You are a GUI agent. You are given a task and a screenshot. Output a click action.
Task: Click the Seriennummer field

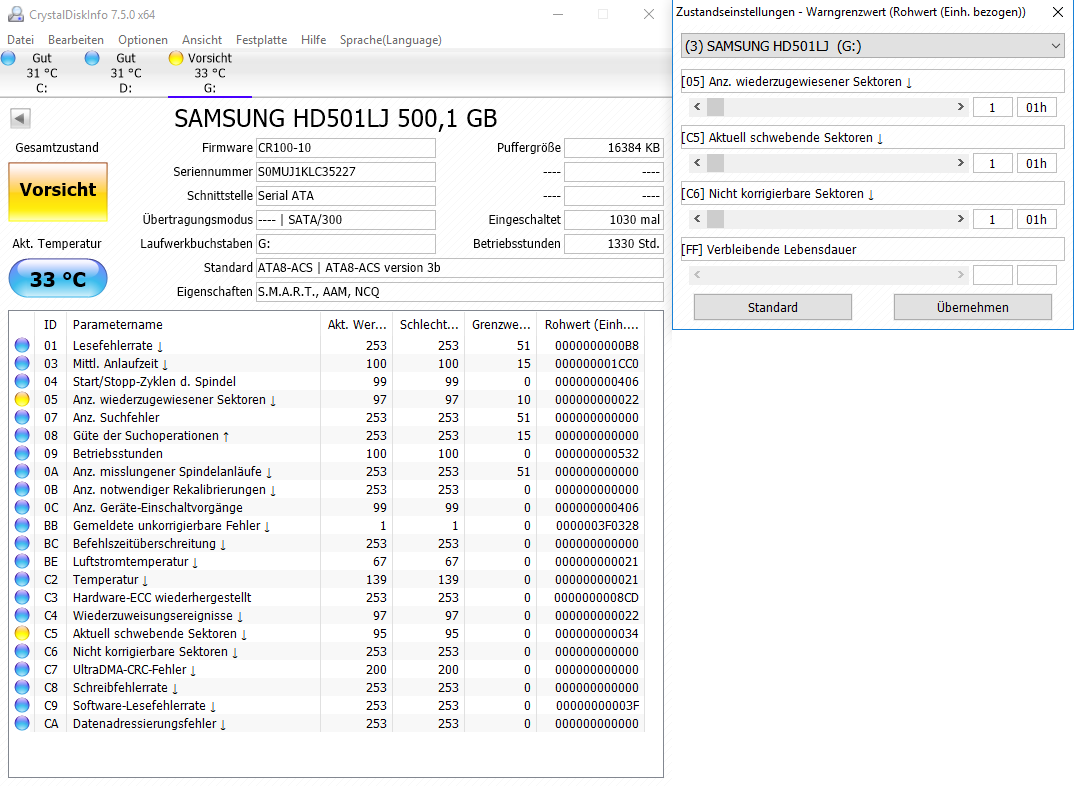point(346,172)
